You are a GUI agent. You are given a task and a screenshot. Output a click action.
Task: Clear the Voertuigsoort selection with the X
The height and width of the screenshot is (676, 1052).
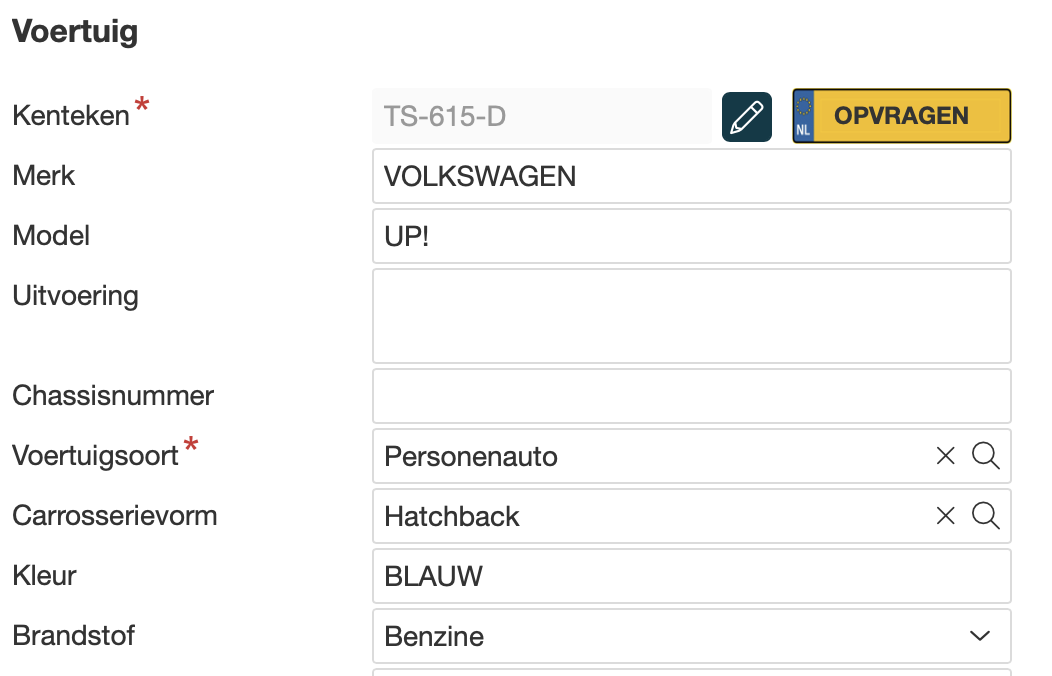tap(945, 456)
